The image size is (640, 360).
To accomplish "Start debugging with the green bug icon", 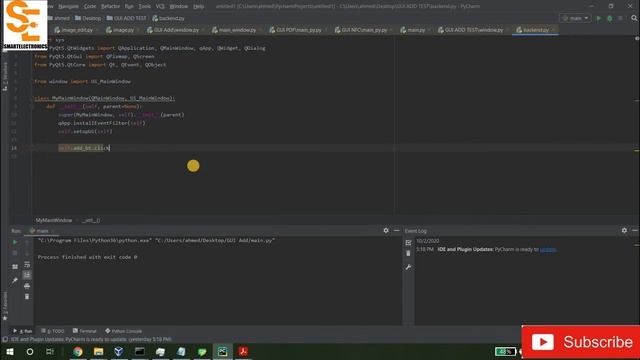I will tap(610, 18).
